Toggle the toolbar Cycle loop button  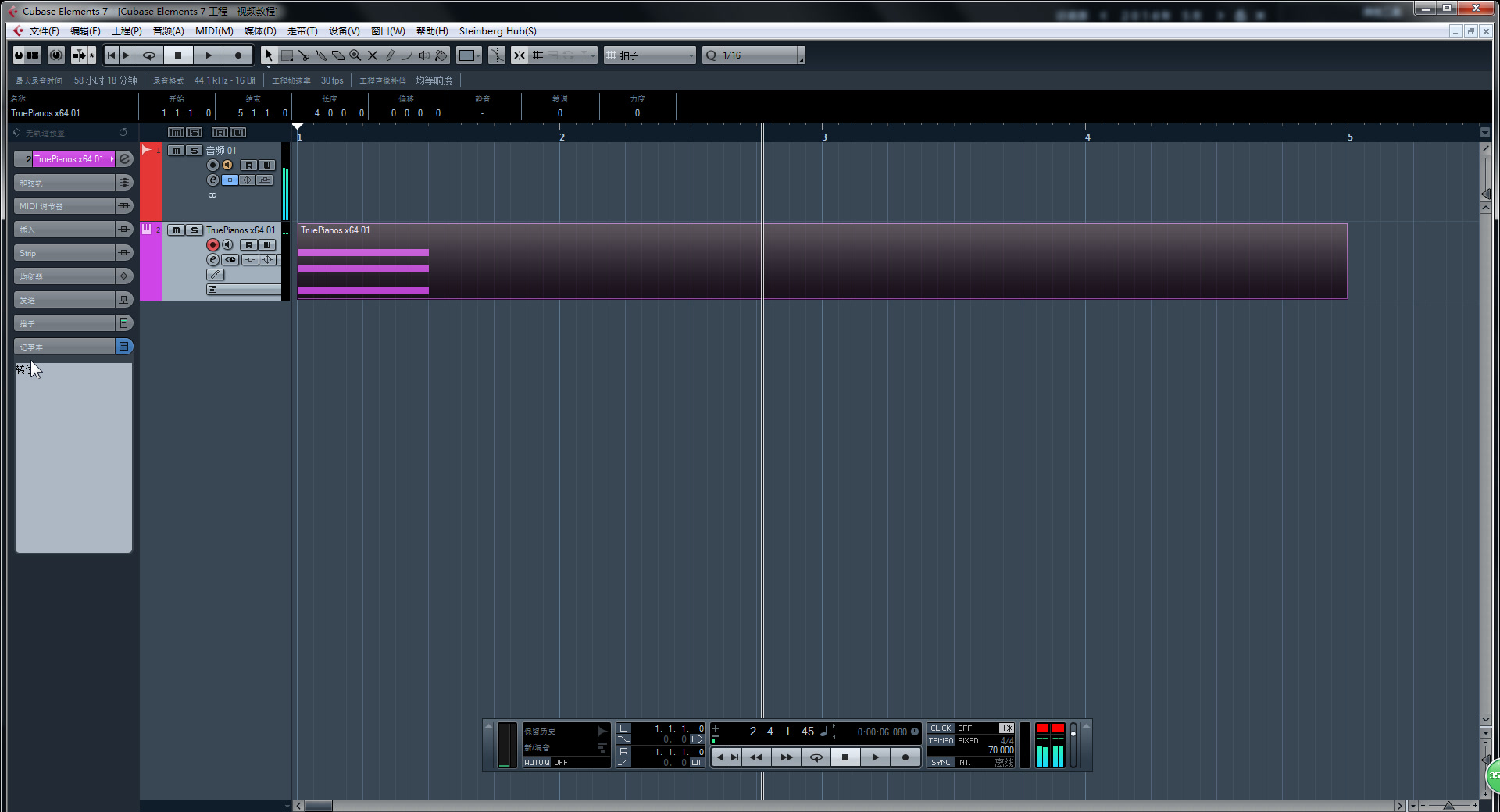[148, 55]
